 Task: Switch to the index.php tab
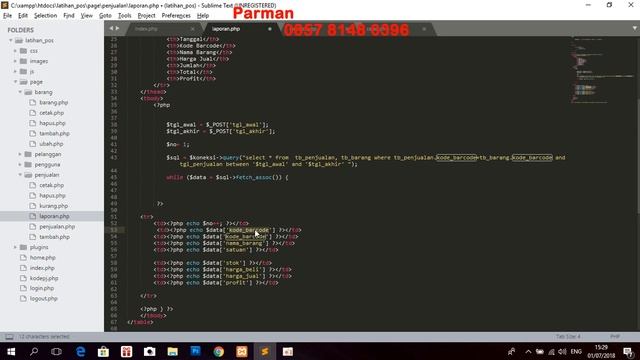146,29
